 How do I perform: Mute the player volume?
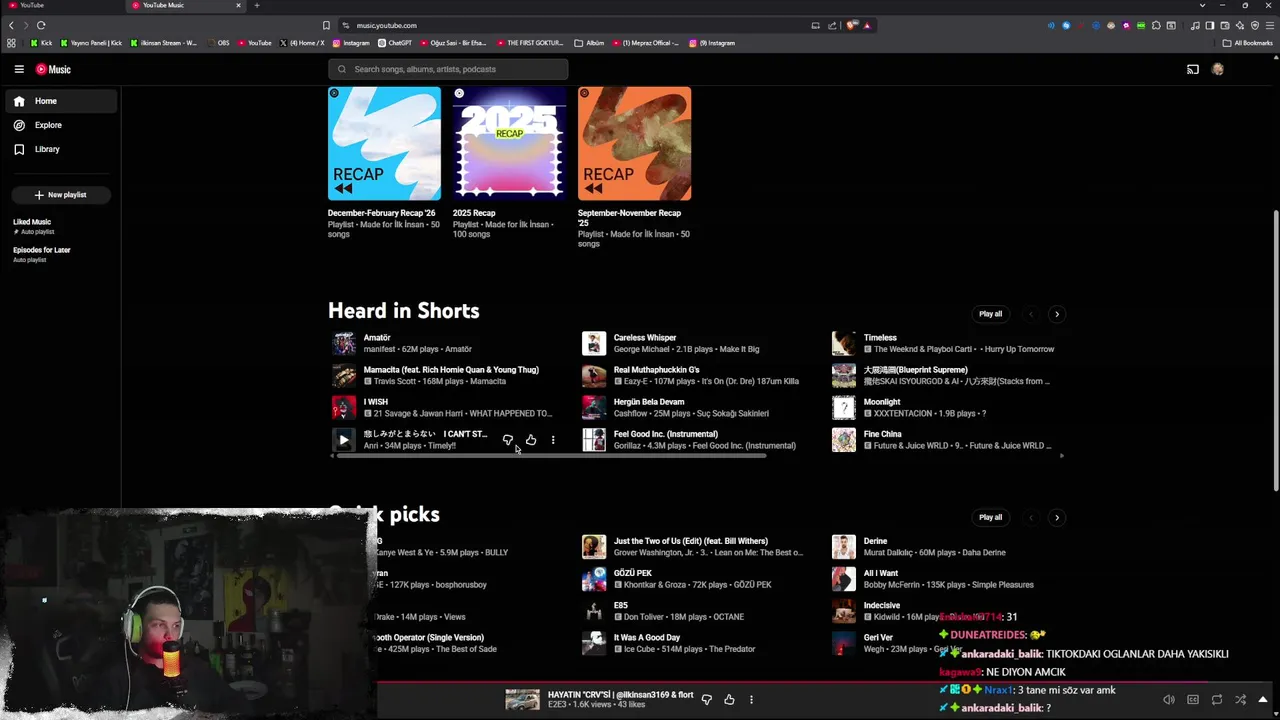[x=1169, y=700]
